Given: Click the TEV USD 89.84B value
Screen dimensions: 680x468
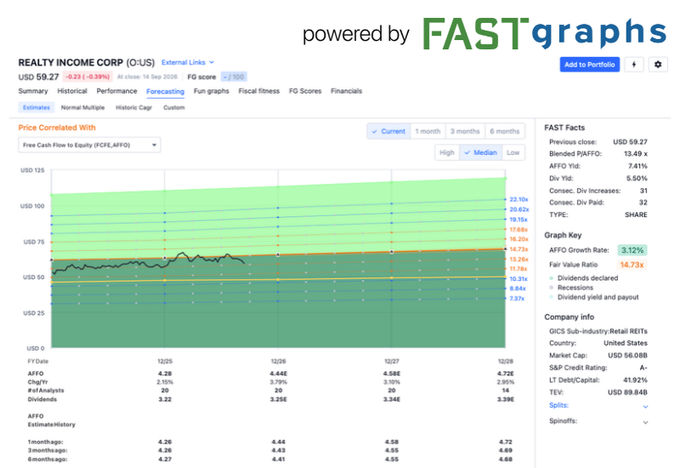Looking at the screenshot, I should coord(627,393).
